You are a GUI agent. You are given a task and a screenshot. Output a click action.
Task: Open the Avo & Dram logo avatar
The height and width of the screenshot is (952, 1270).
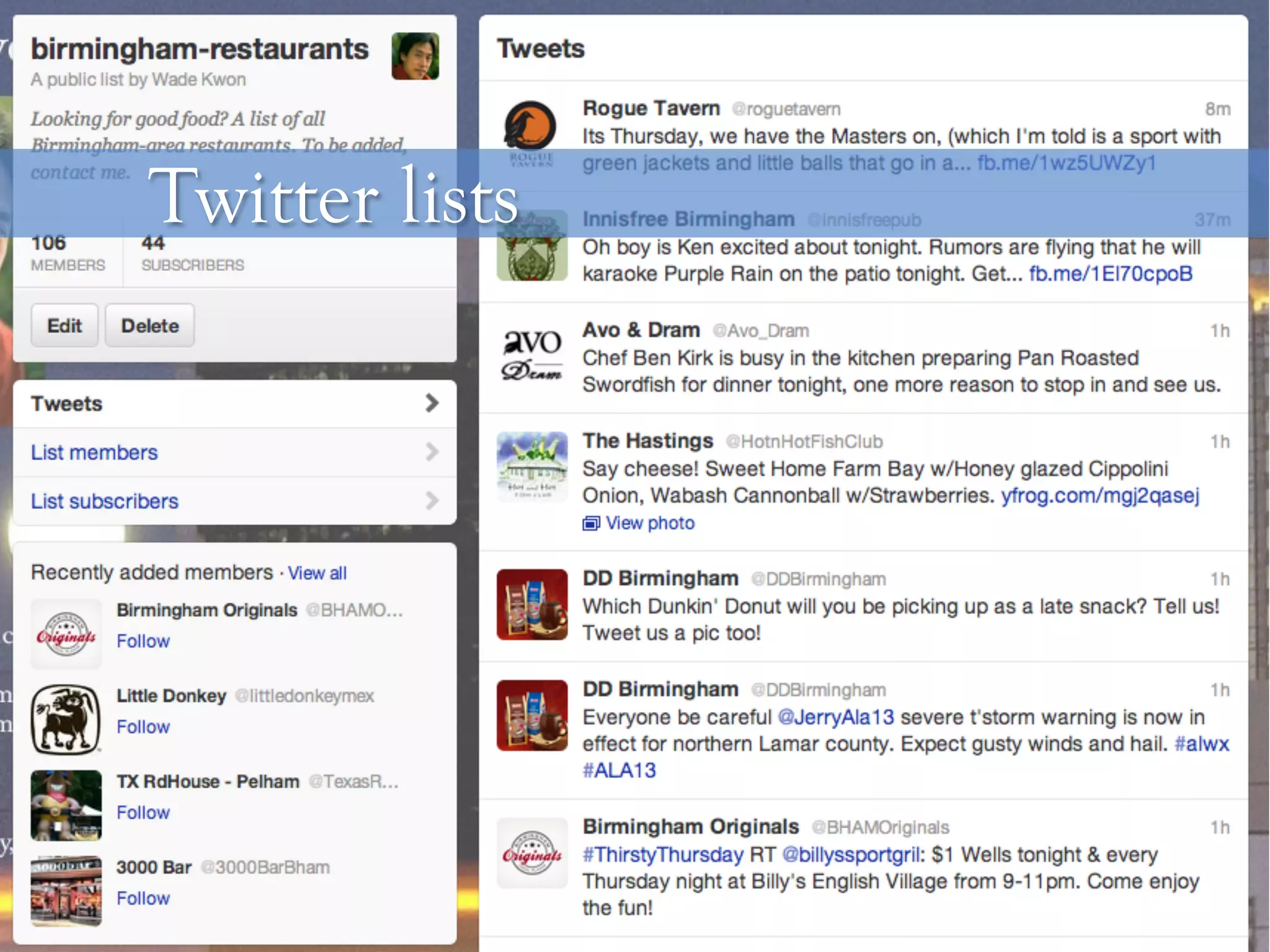(x=531, y=356)
